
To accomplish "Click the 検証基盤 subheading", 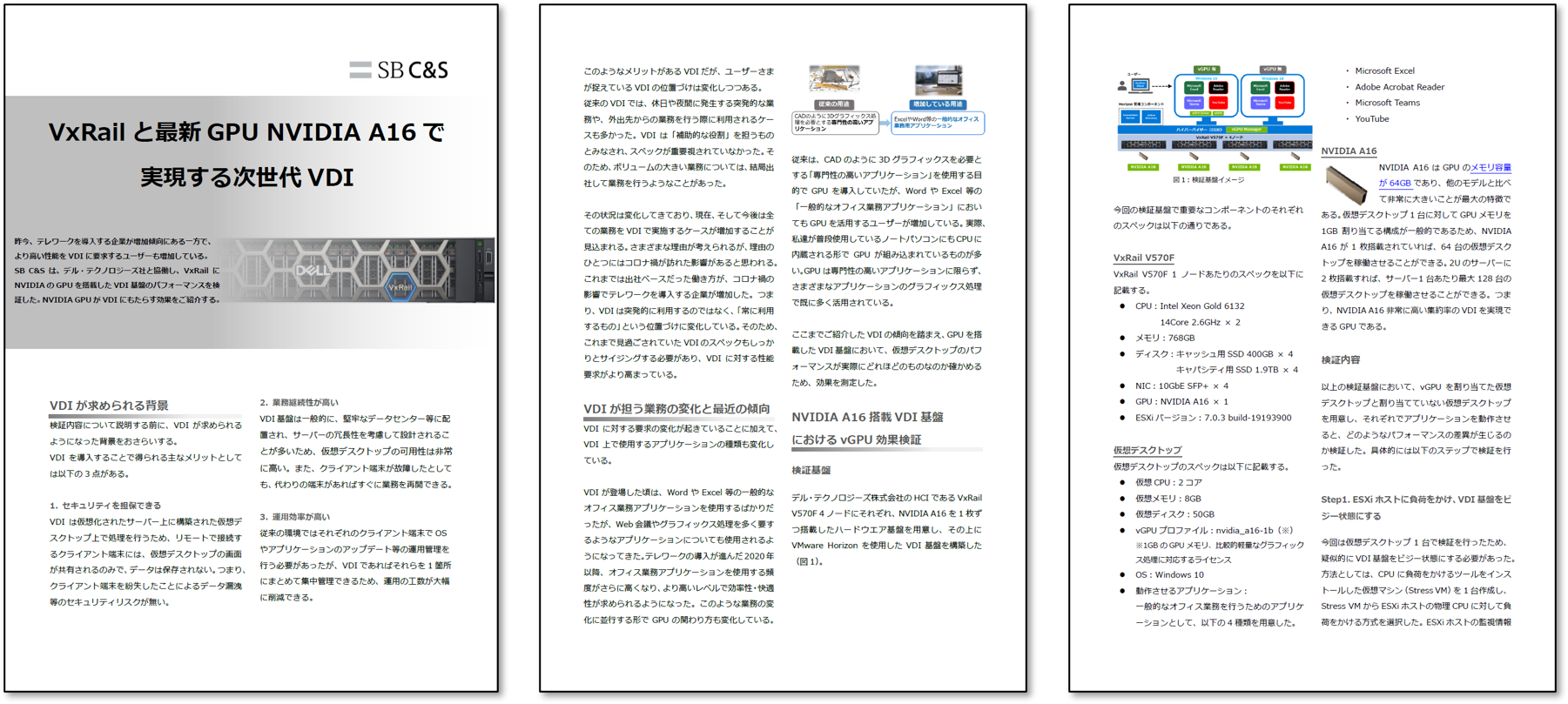I will (x=811, y=470).
